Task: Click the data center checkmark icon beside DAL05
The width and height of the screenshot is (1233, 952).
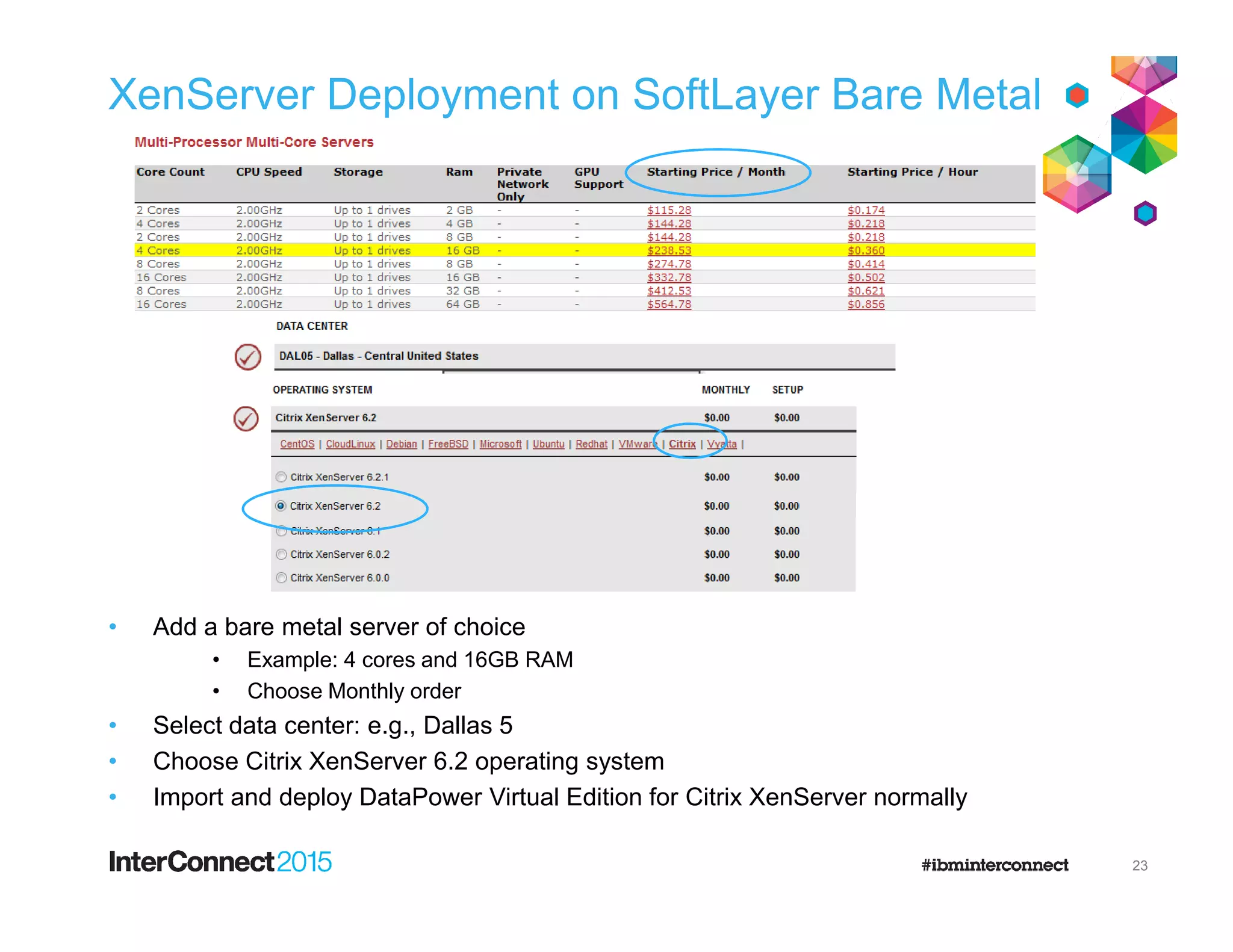Action: point(247,357)
